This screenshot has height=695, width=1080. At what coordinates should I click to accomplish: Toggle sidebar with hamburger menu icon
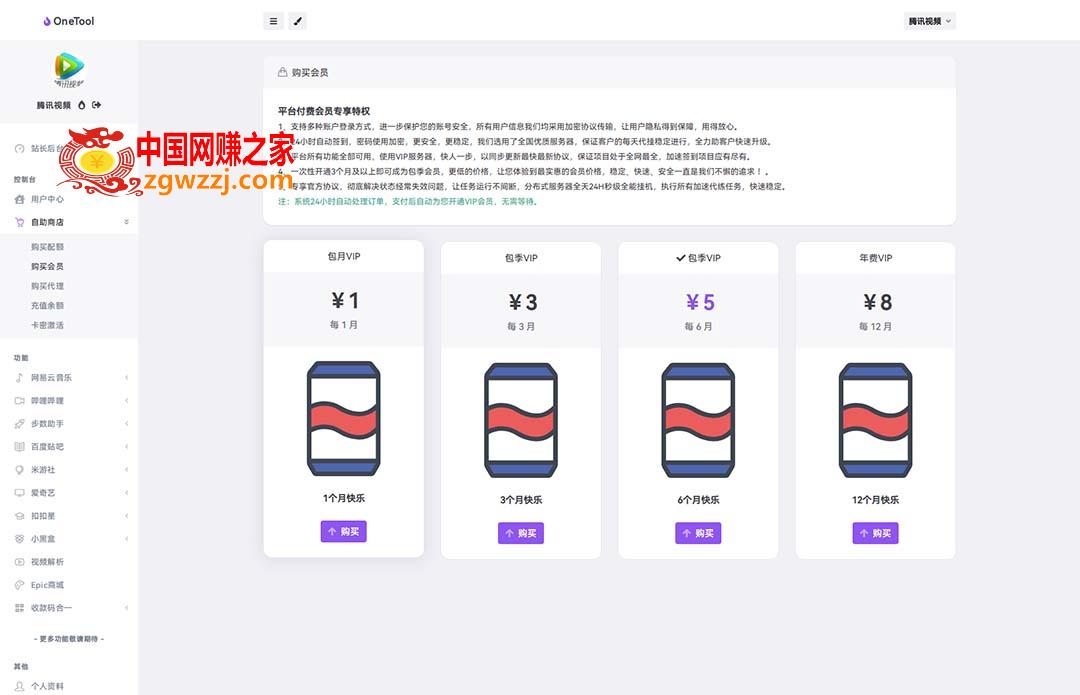(x=273, y=21)
